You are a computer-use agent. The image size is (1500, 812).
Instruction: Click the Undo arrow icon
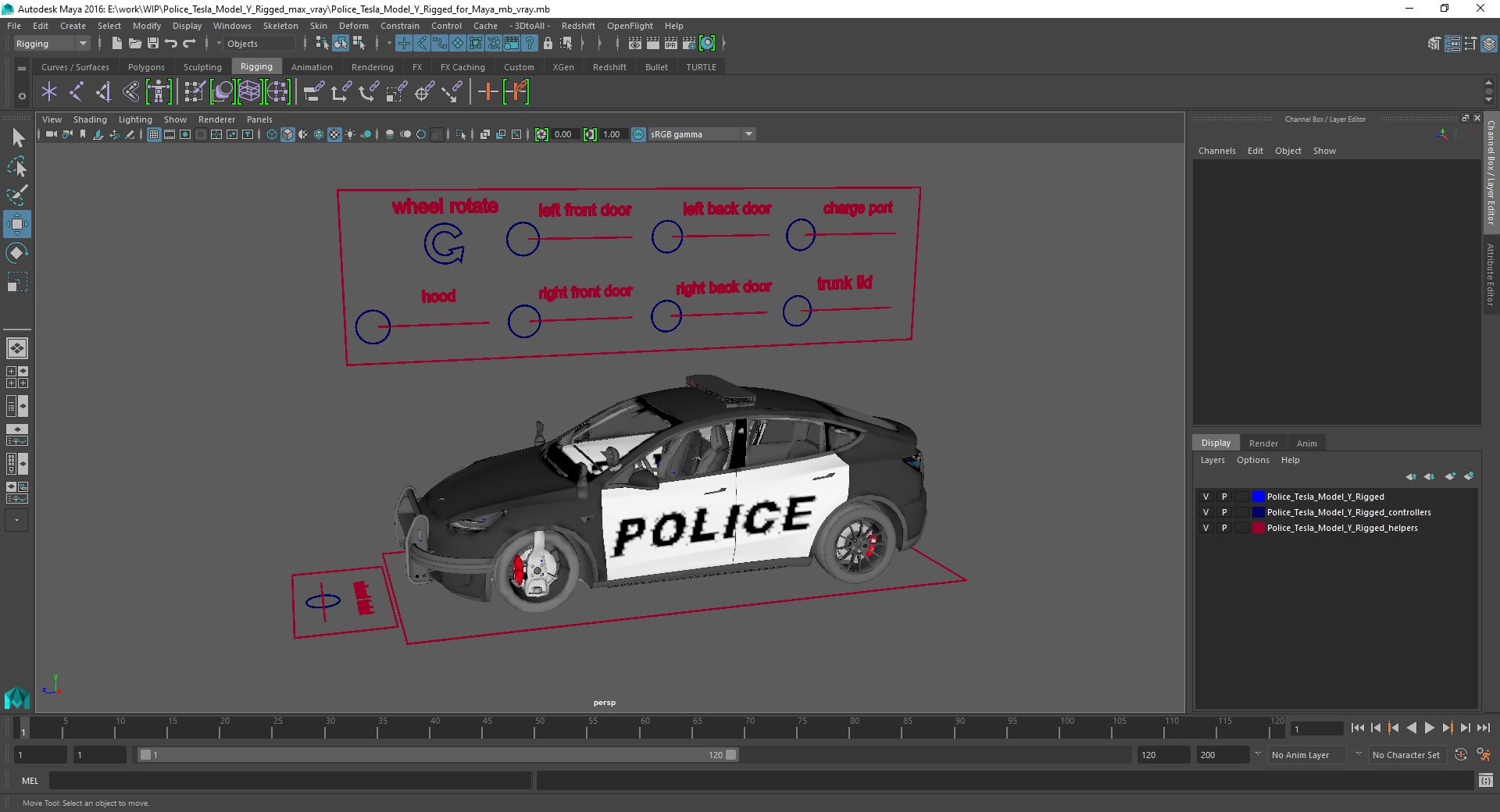[x=171, y=44]
